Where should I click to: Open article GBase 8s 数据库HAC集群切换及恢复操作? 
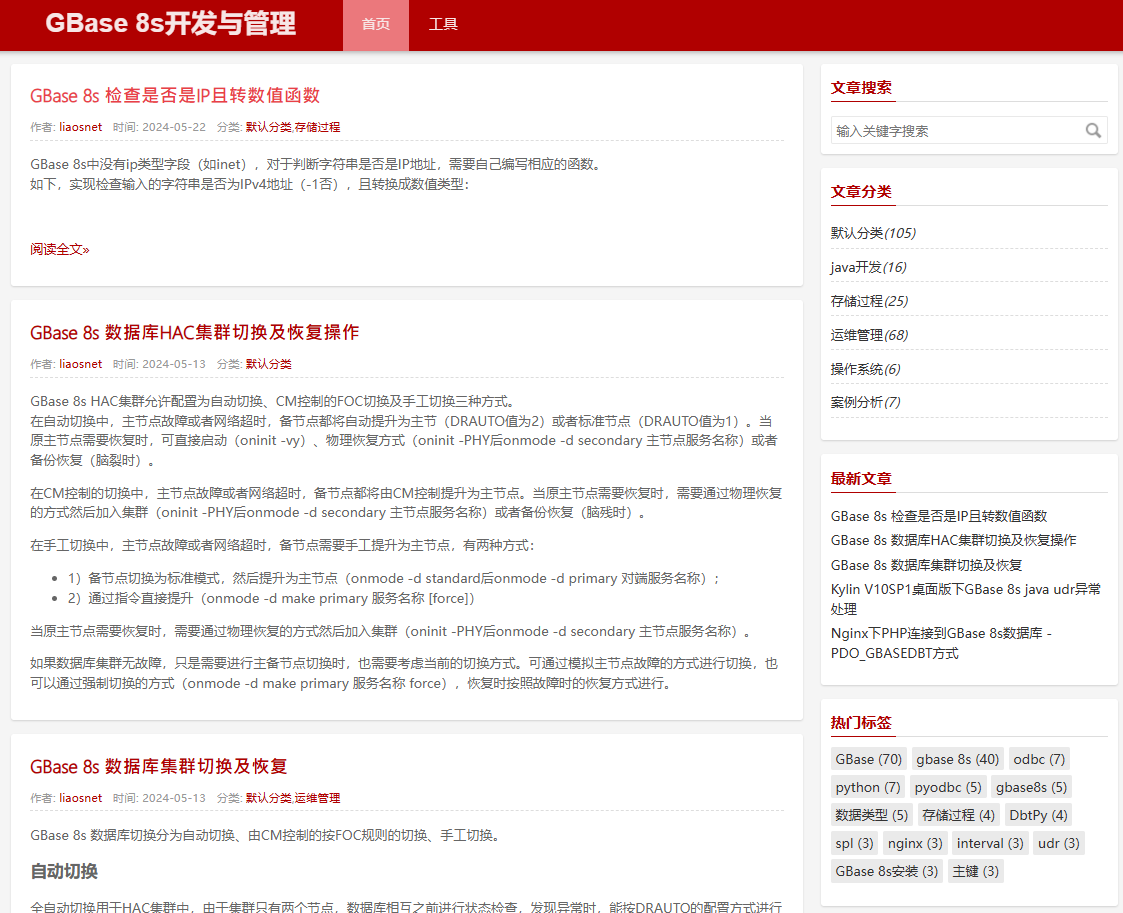[x=194, y=332]
